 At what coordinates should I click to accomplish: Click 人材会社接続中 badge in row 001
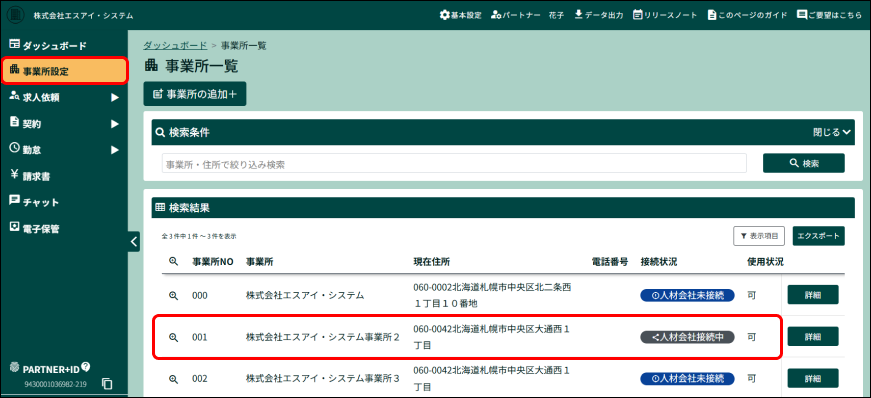pyautogui.click(x=688, y=337)
